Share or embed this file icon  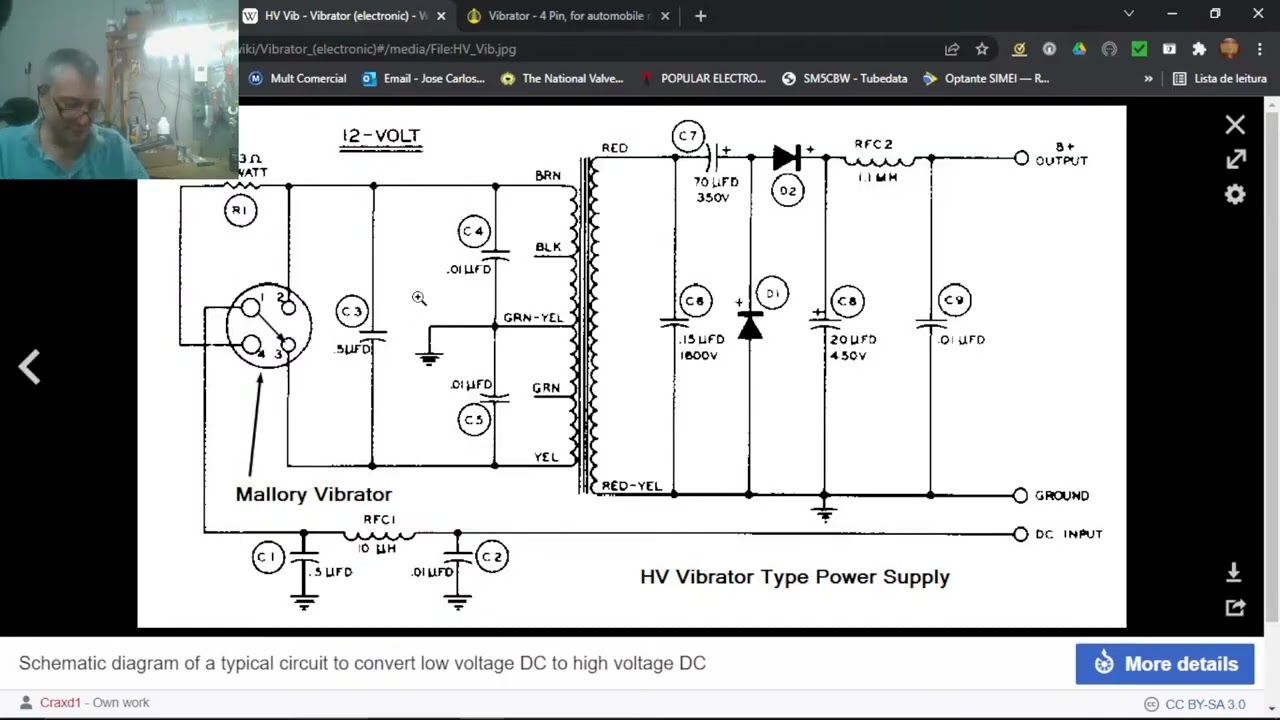click(1234, 607)
